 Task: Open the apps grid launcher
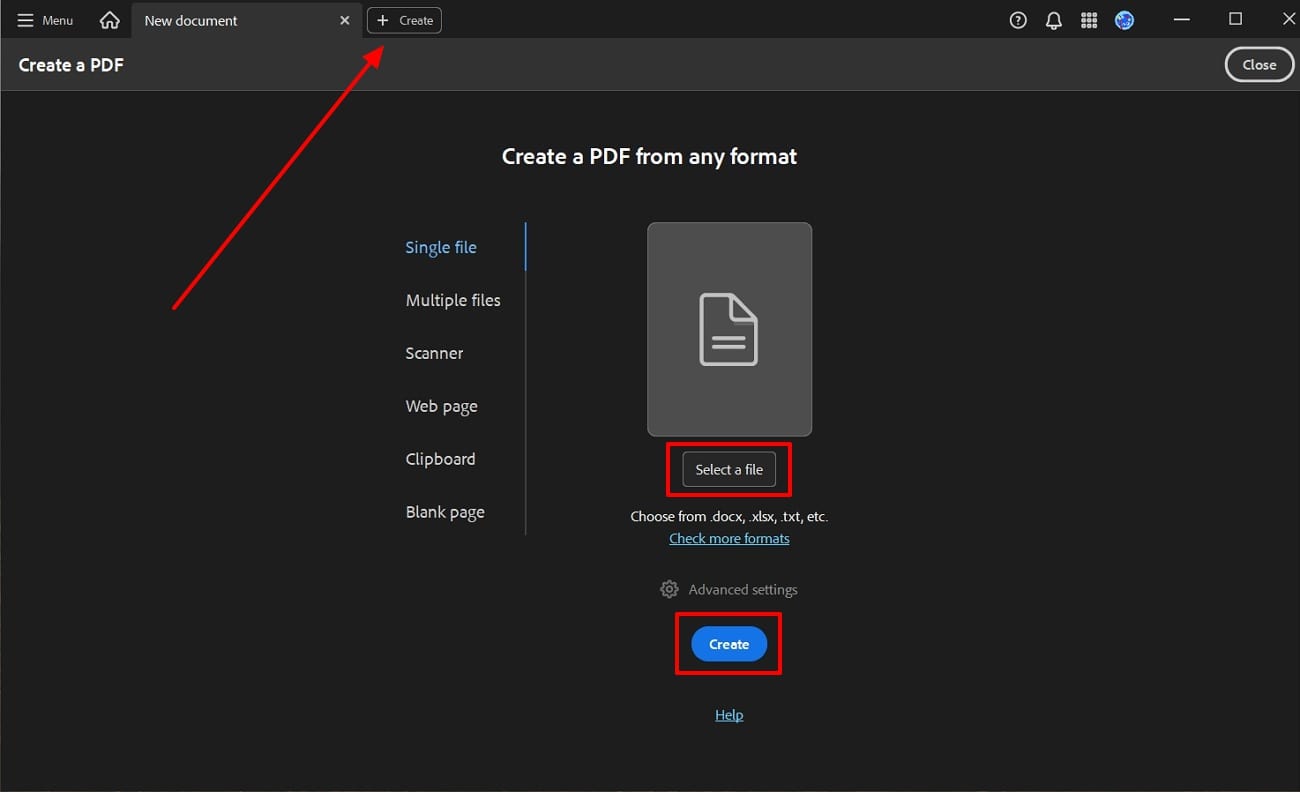pos(1089,20)
